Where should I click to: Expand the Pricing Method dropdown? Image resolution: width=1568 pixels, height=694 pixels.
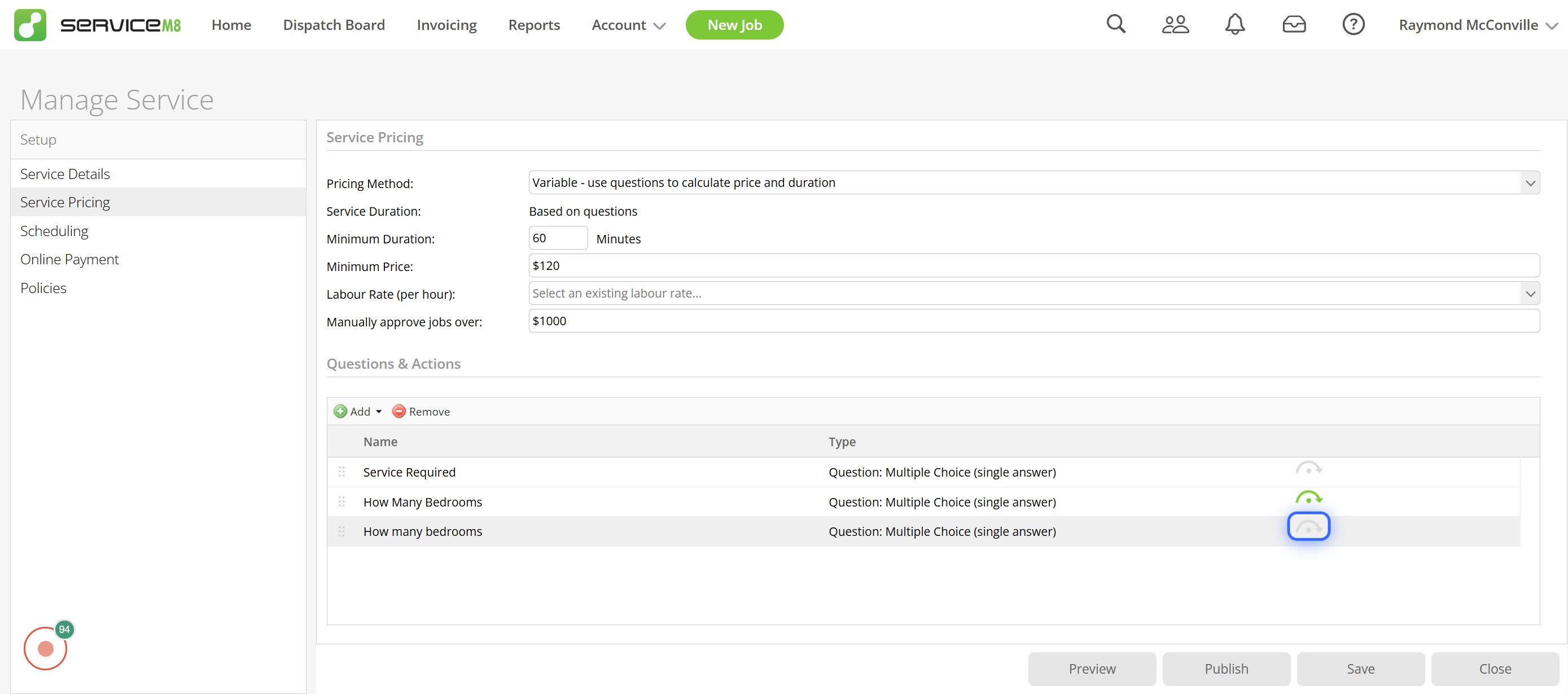(1530, 182)
